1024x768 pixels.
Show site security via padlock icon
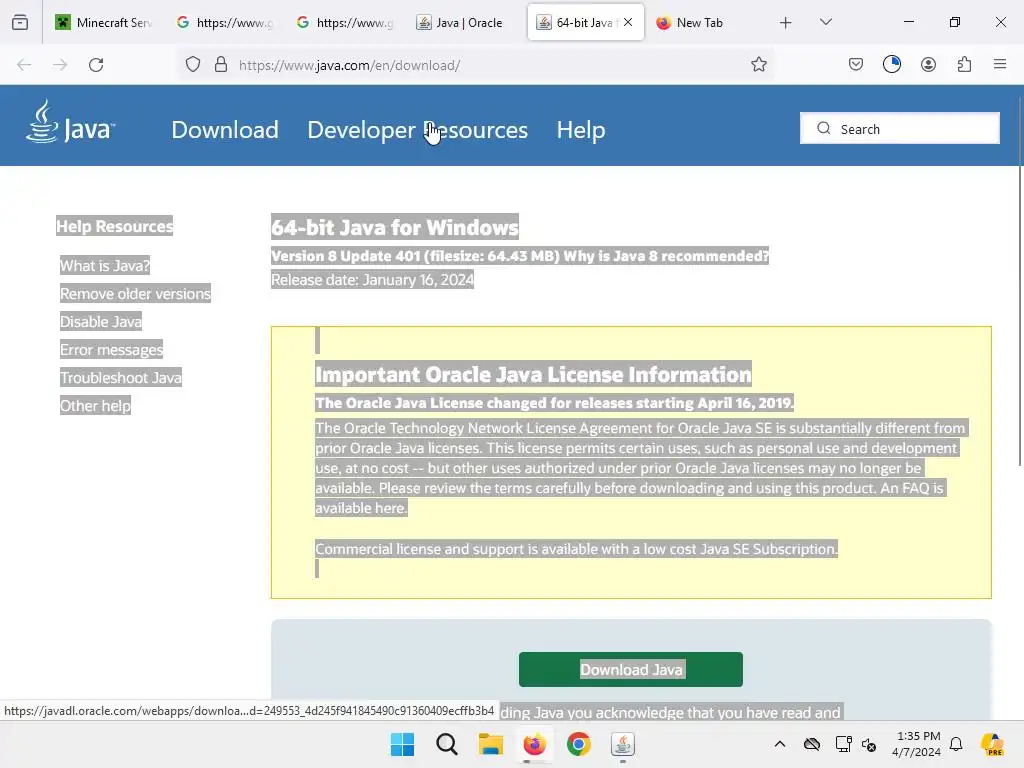[221, 65]
